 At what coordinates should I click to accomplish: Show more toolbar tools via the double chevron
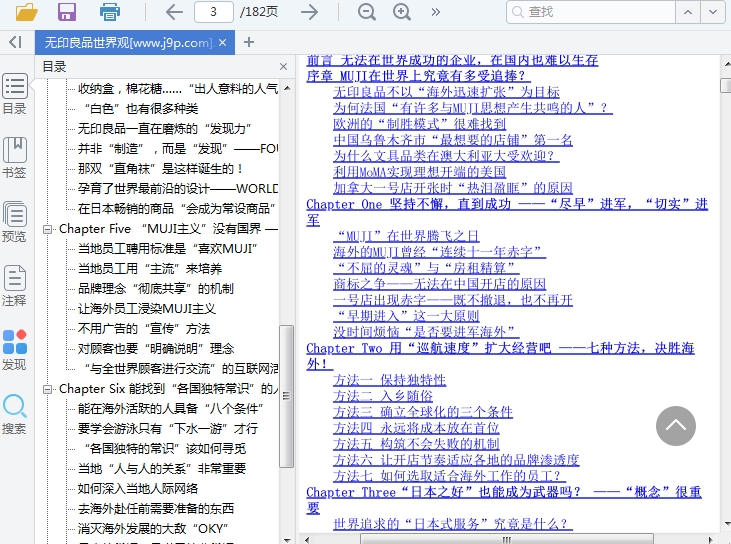pos(435,12)
